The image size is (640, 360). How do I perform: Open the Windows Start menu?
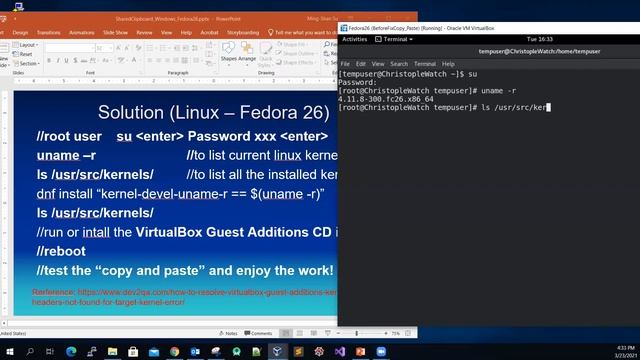pos(9,351)
